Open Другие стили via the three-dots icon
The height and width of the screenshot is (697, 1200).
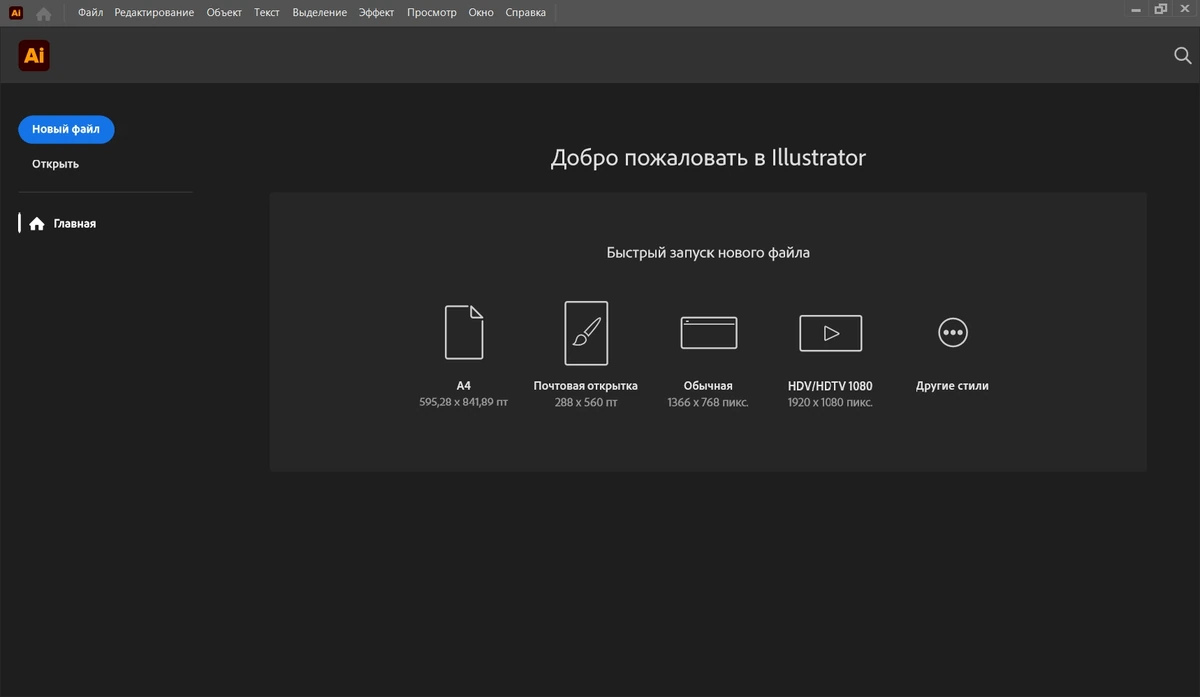coord(952,333)
